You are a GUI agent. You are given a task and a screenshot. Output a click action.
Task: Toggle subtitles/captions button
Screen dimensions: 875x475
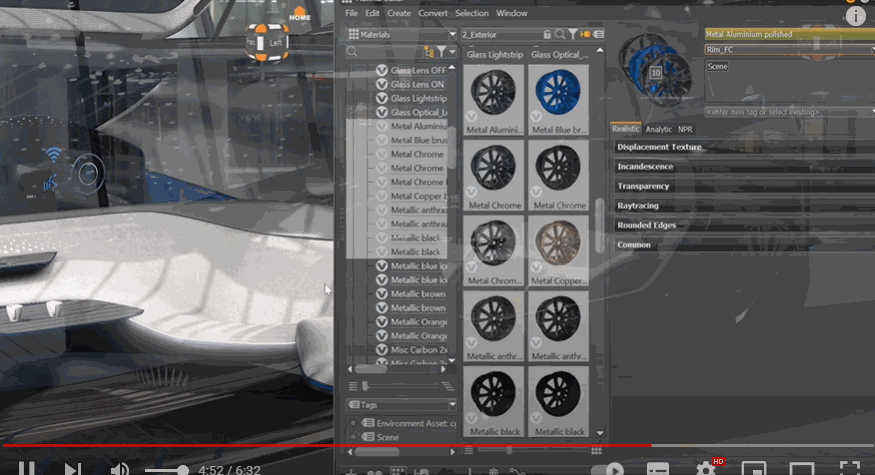coord(657,468)
